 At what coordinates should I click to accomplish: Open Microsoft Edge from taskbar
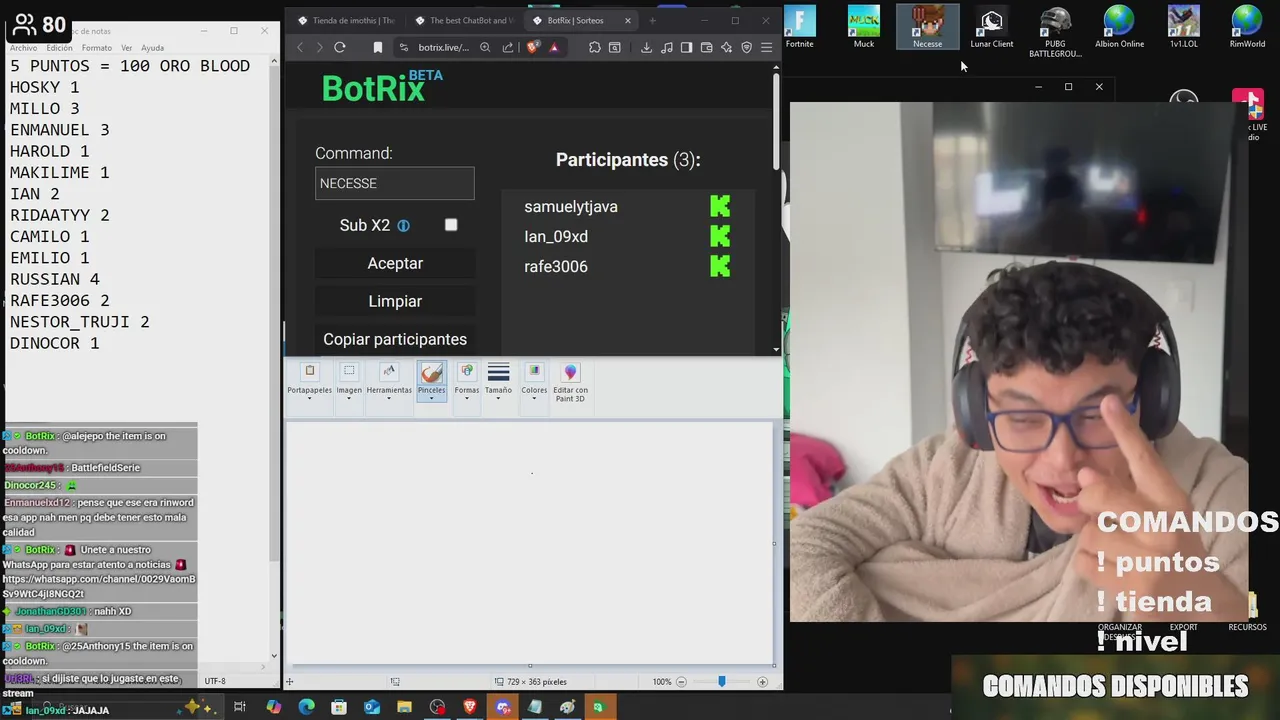click(306, 707)
